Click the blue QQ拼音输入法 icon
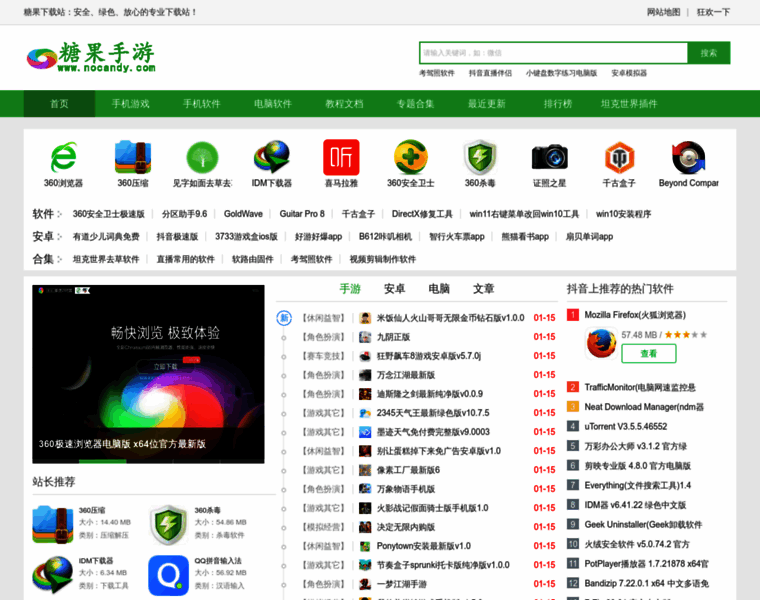The image size is (760, 600). click(168, 575)
